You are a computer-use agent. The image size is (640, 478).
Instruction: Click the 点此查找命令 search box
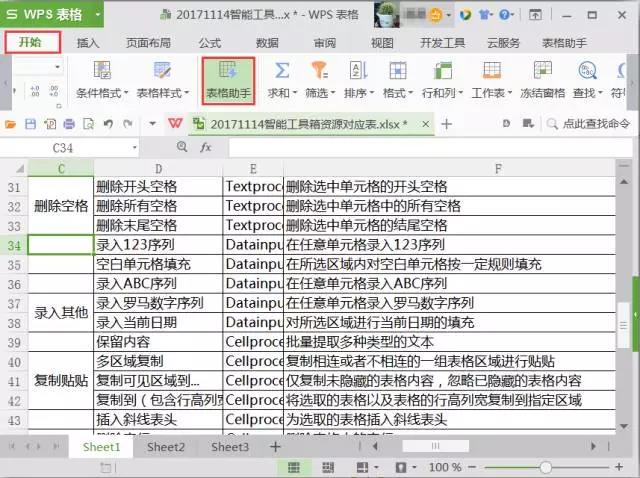tap(589, 124)
